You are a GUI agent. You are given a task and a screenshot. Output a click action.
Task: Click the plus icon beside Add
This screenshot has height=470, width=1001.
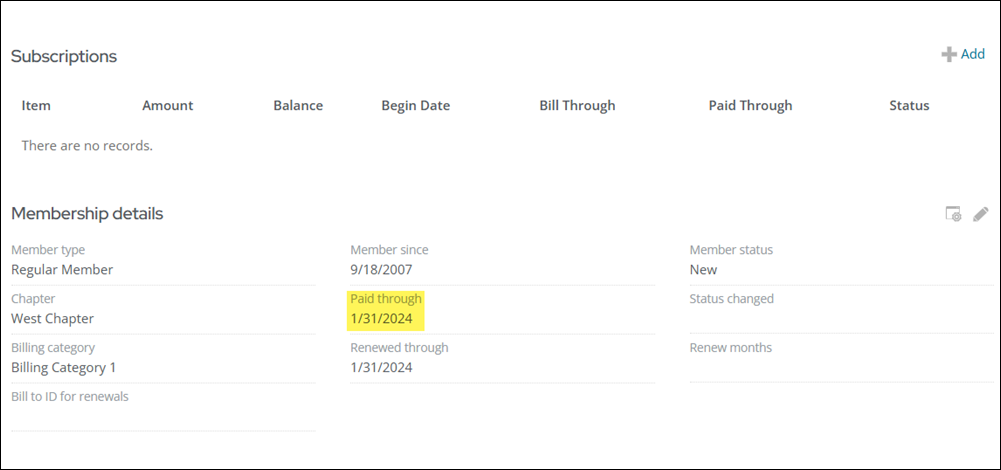tap(948, 55)
